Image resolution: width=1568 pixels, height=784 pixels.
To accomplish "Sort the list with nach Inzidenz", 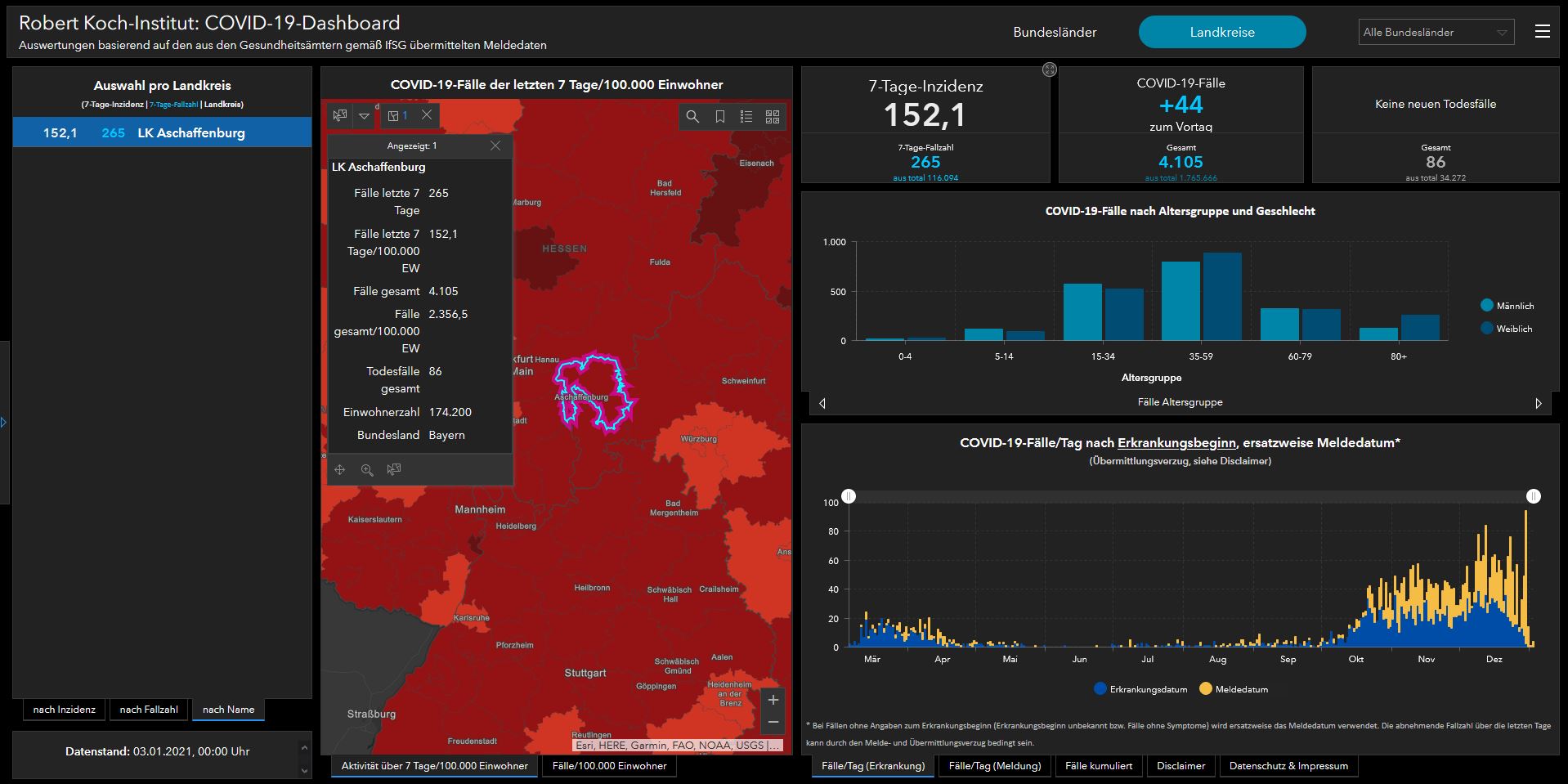I will tap(65, 710).
